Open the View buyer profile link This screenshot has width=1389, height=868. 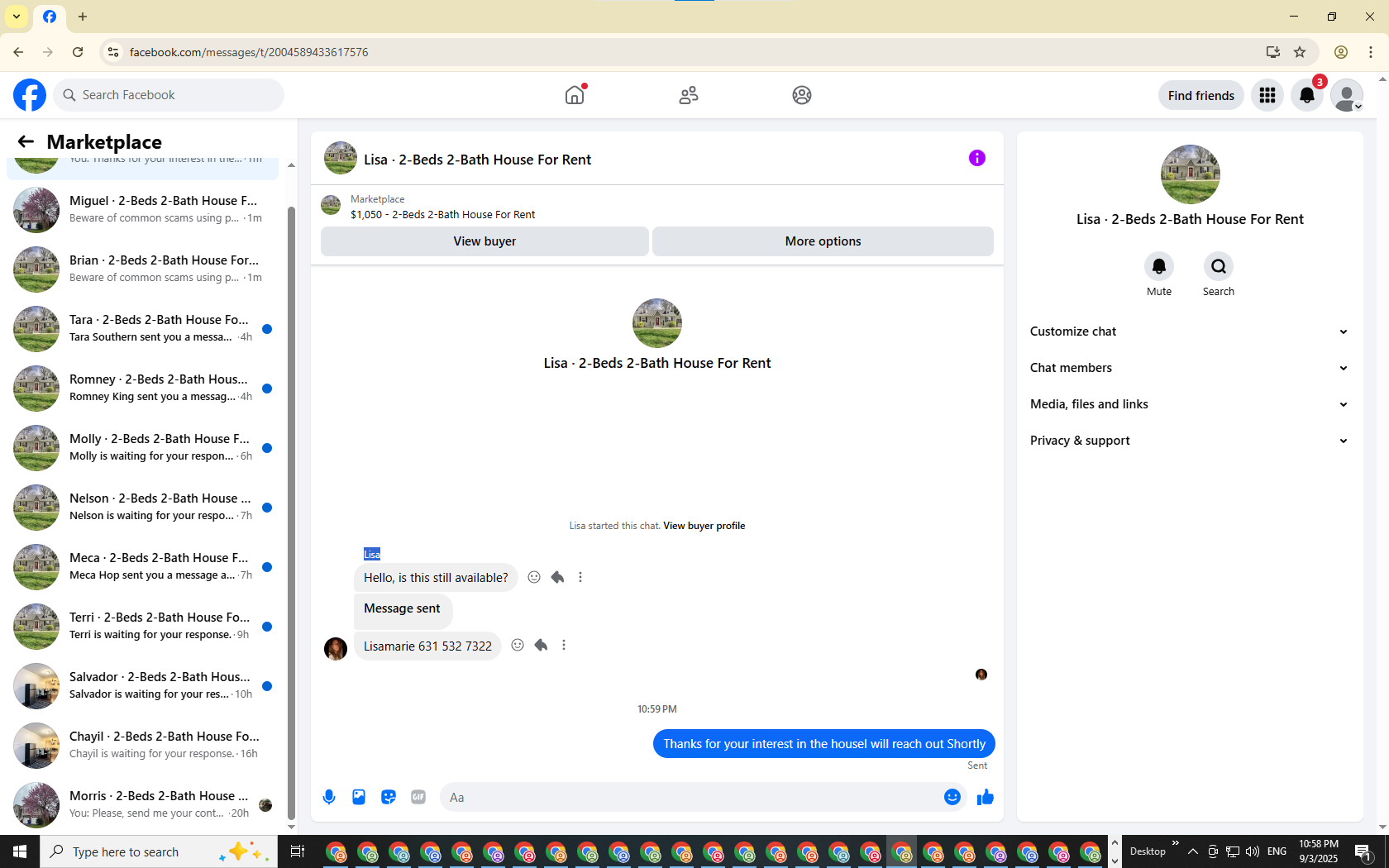(704, 526)
